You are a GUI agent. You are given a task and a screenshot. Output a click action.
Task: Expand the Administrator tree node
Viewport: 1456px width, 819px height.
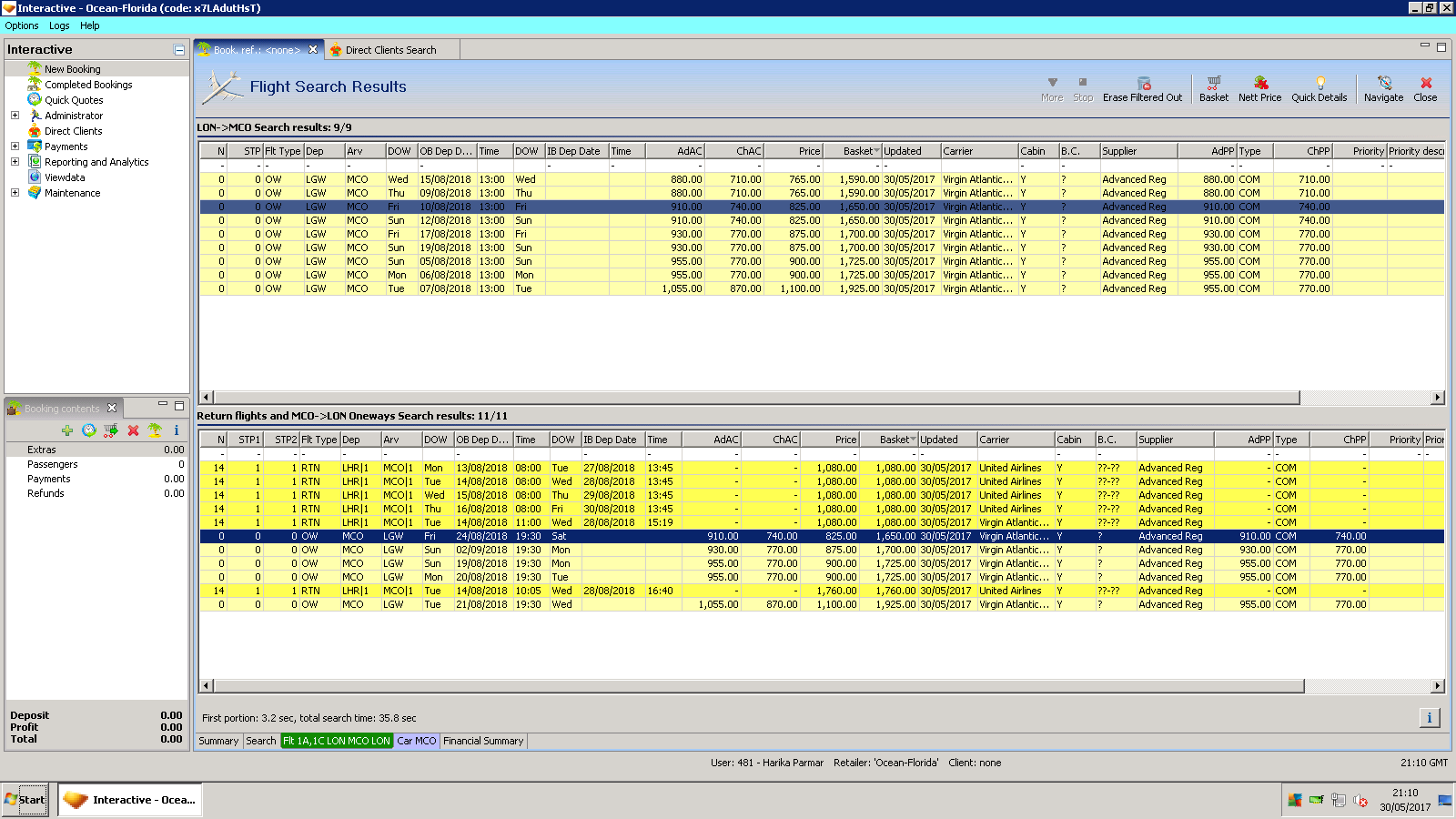pos(15,116)
